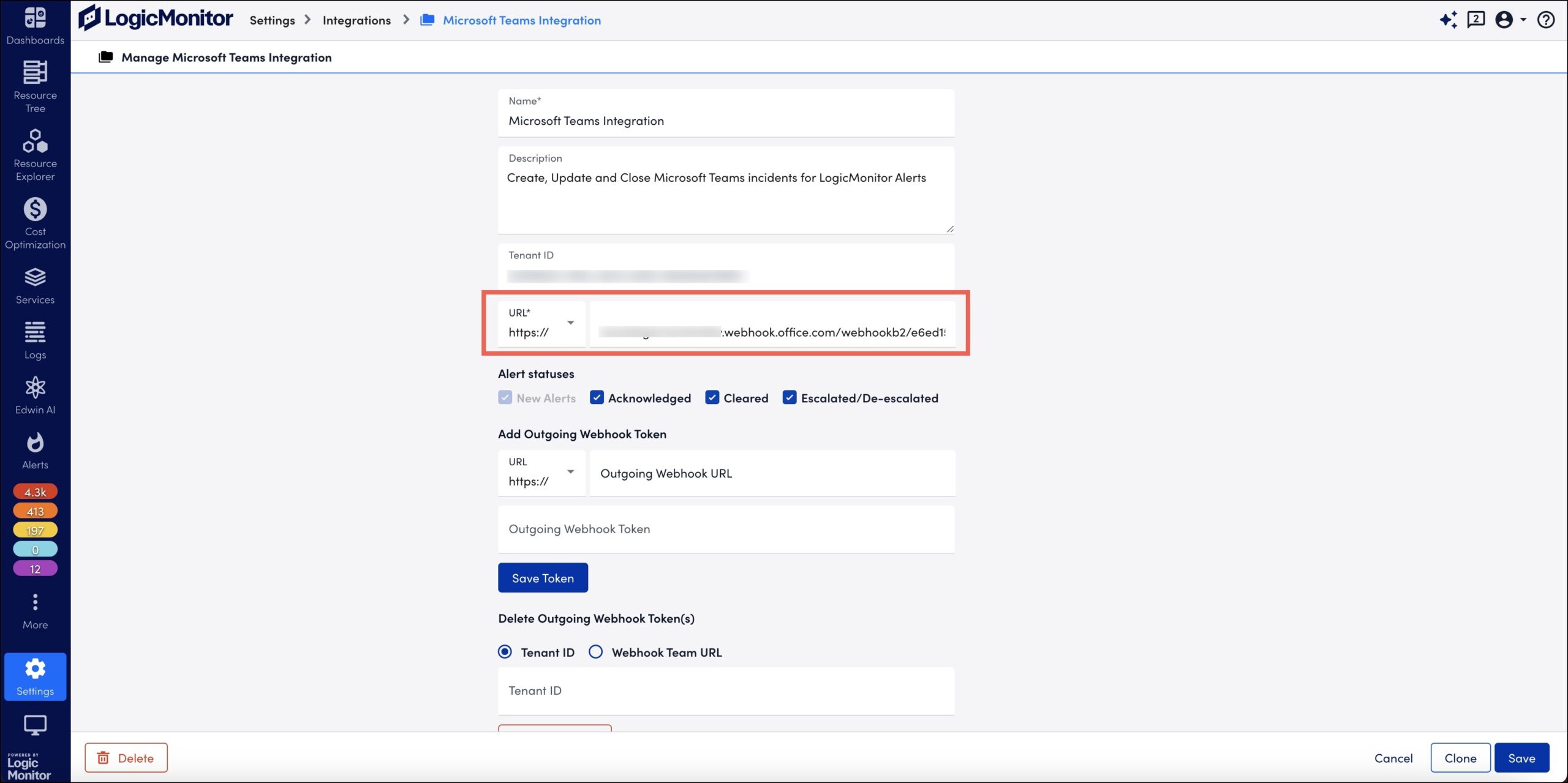This screenshot has height=783, width=1568.
Task: Click the webhook.office.com URL field
Action: pyautogui.click(x=772, y=324)
